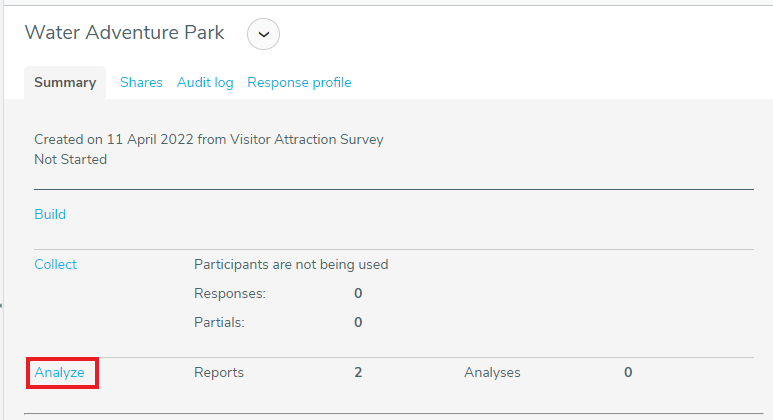Screen dimensions: 773x420
Task: Click the Not Started status text
Action: click(70, 160)
